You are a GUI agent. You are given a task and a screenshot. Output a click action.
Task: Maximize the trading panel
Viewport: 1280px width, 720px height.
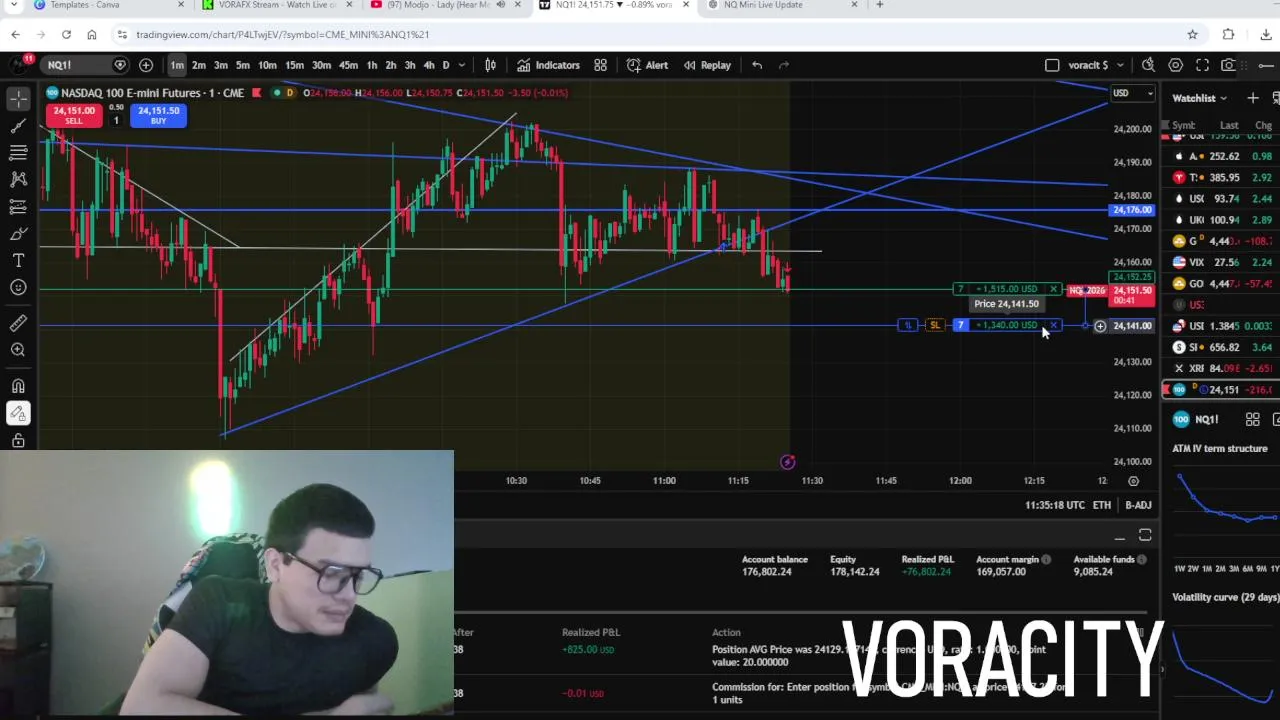pyautogui.click(x=1145, y=536)
